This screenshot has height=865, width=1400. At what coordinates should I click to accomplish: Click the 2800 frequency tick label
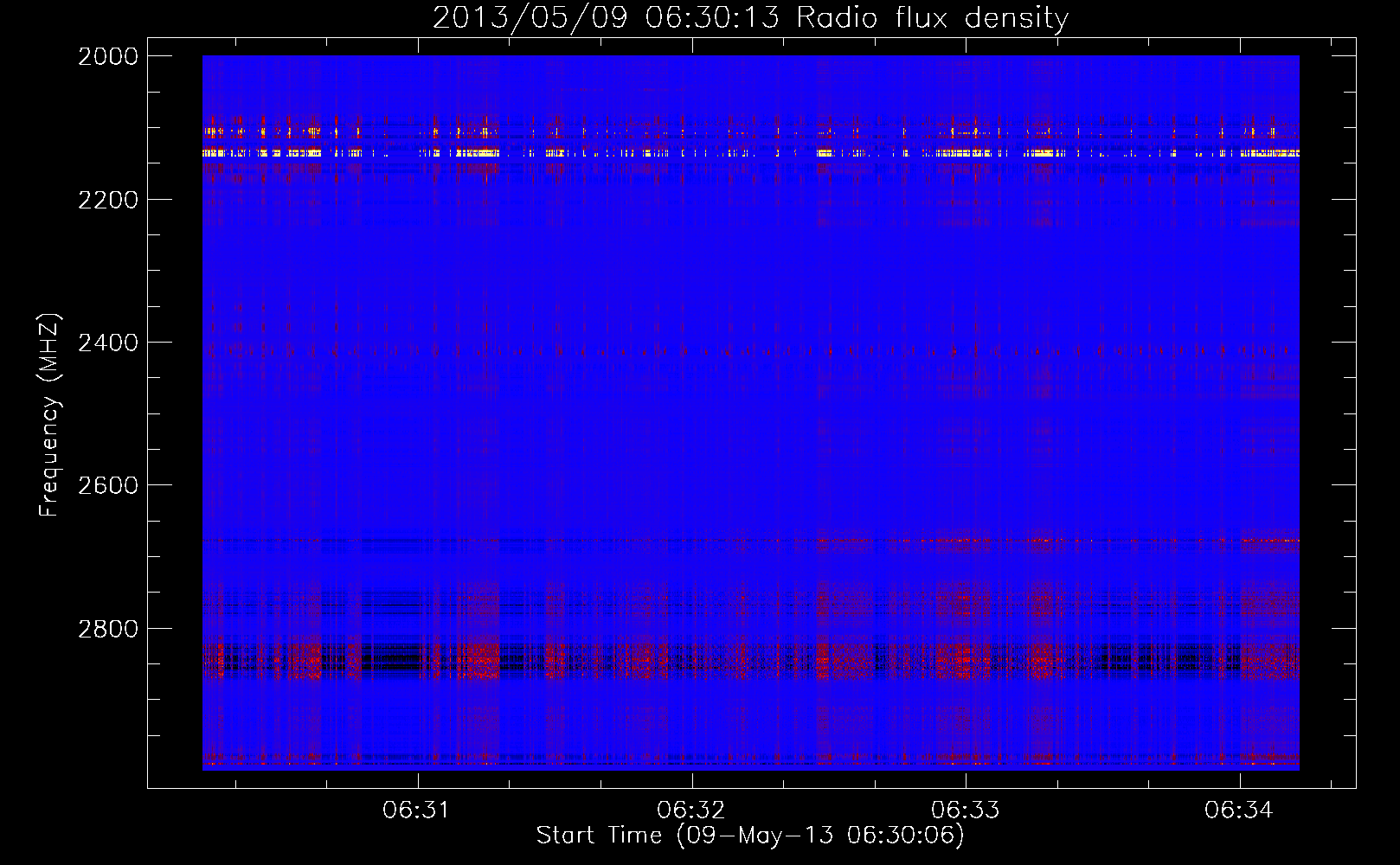pyautogui.click(x=108, y=629)
